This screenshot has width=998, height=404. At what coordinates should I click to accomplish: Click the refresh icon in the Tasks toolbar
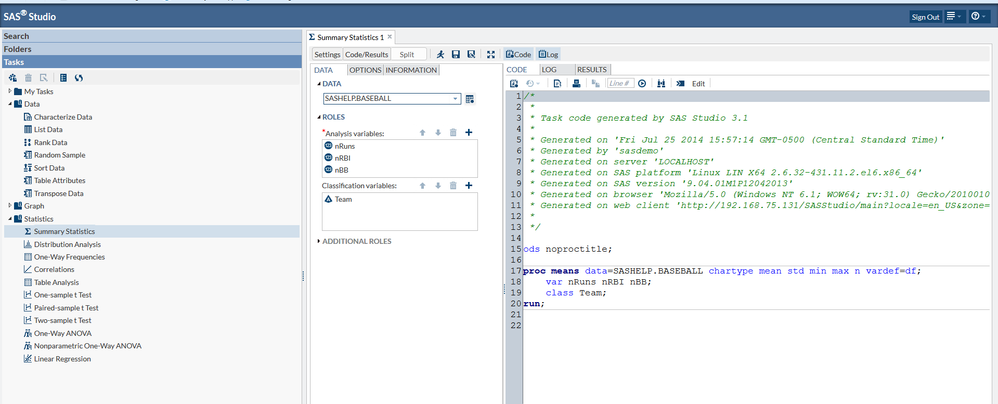[78, 77]
